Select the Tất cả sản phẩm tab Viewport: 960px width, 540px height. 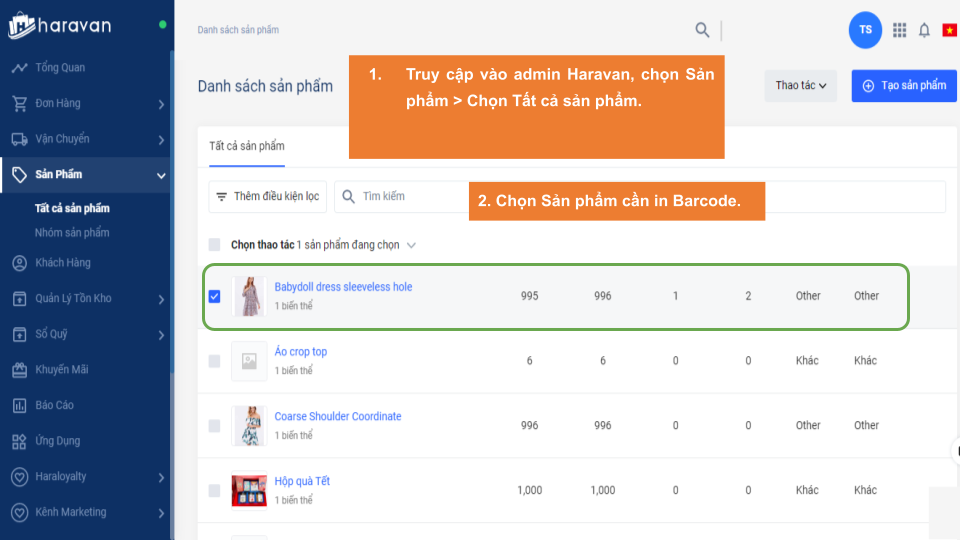point(246,146)
